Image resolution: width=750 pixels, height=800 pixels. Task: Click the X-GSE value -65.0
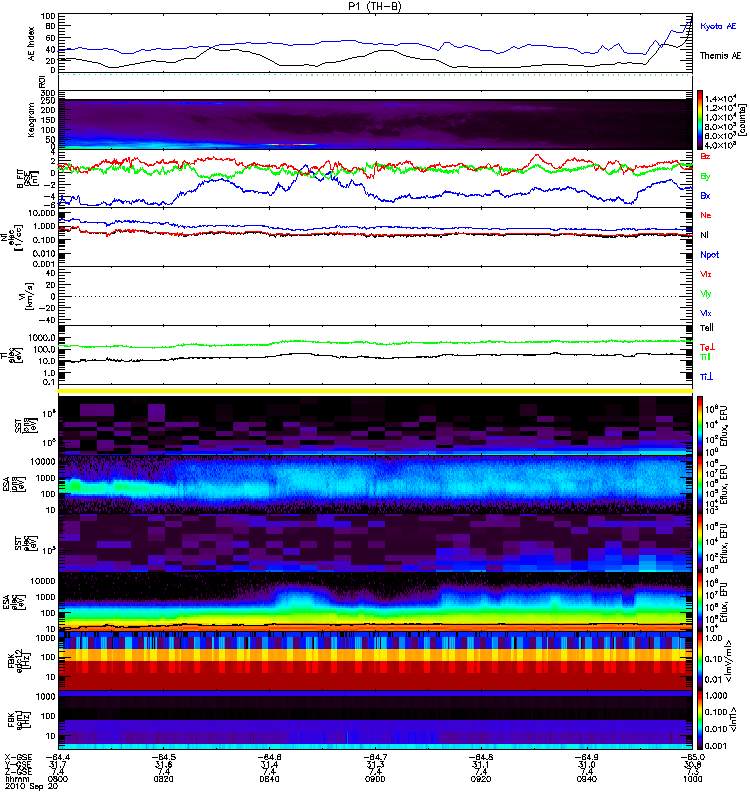click(692, 757)
